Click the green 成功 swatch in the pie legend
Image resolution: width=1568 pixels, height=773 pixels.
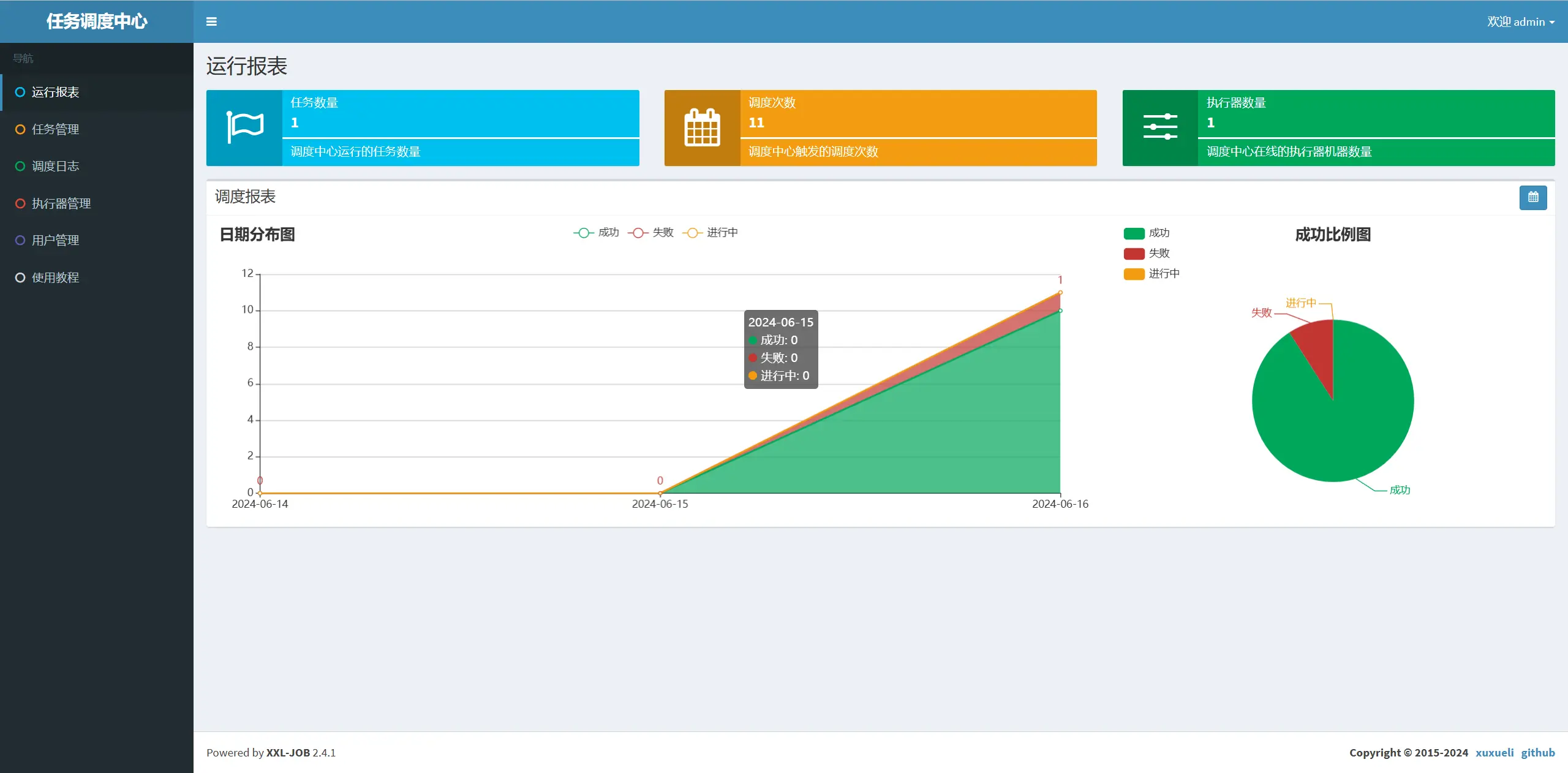(x=1134, y=233)
